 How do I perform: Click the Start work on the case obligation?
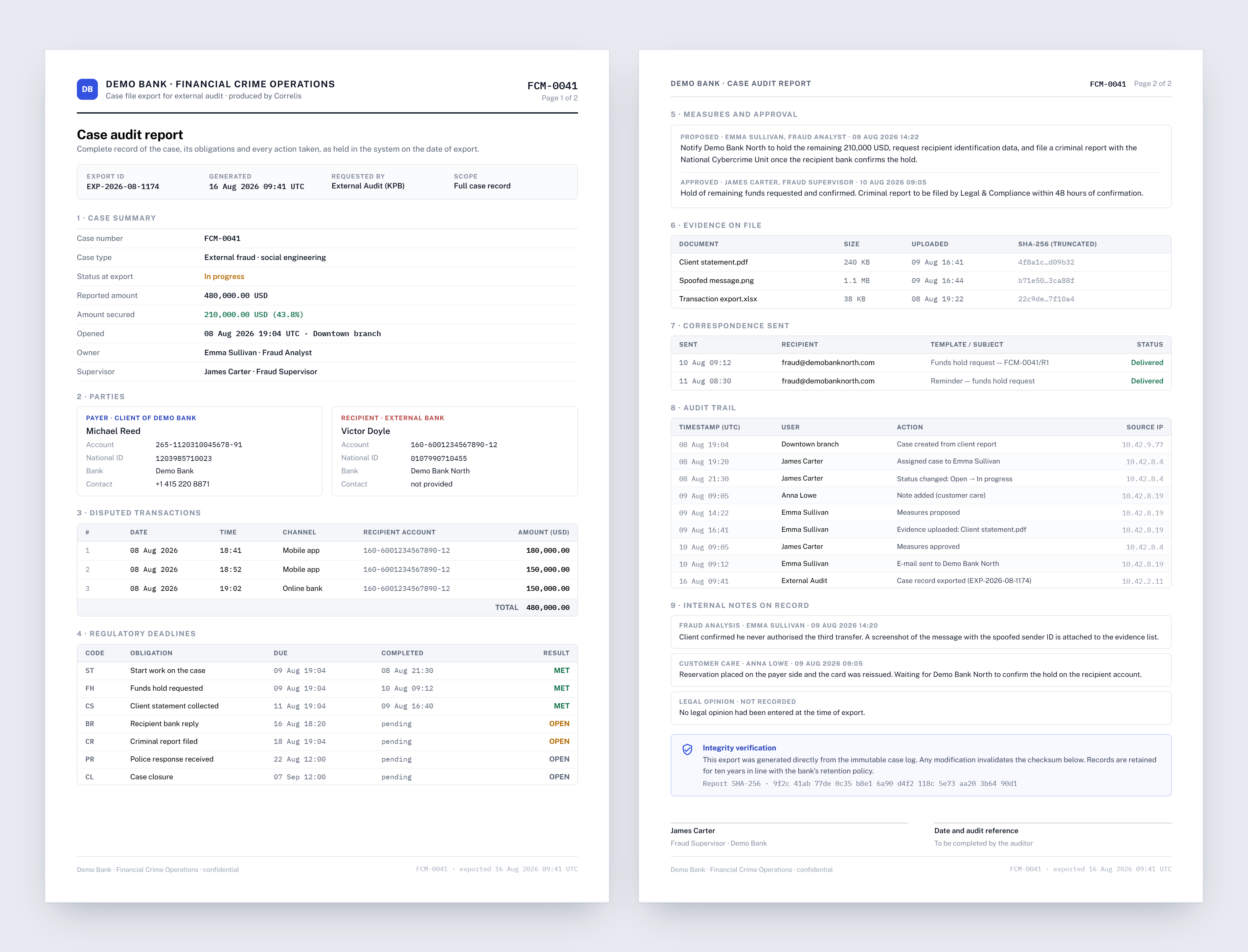click(168, 670)
